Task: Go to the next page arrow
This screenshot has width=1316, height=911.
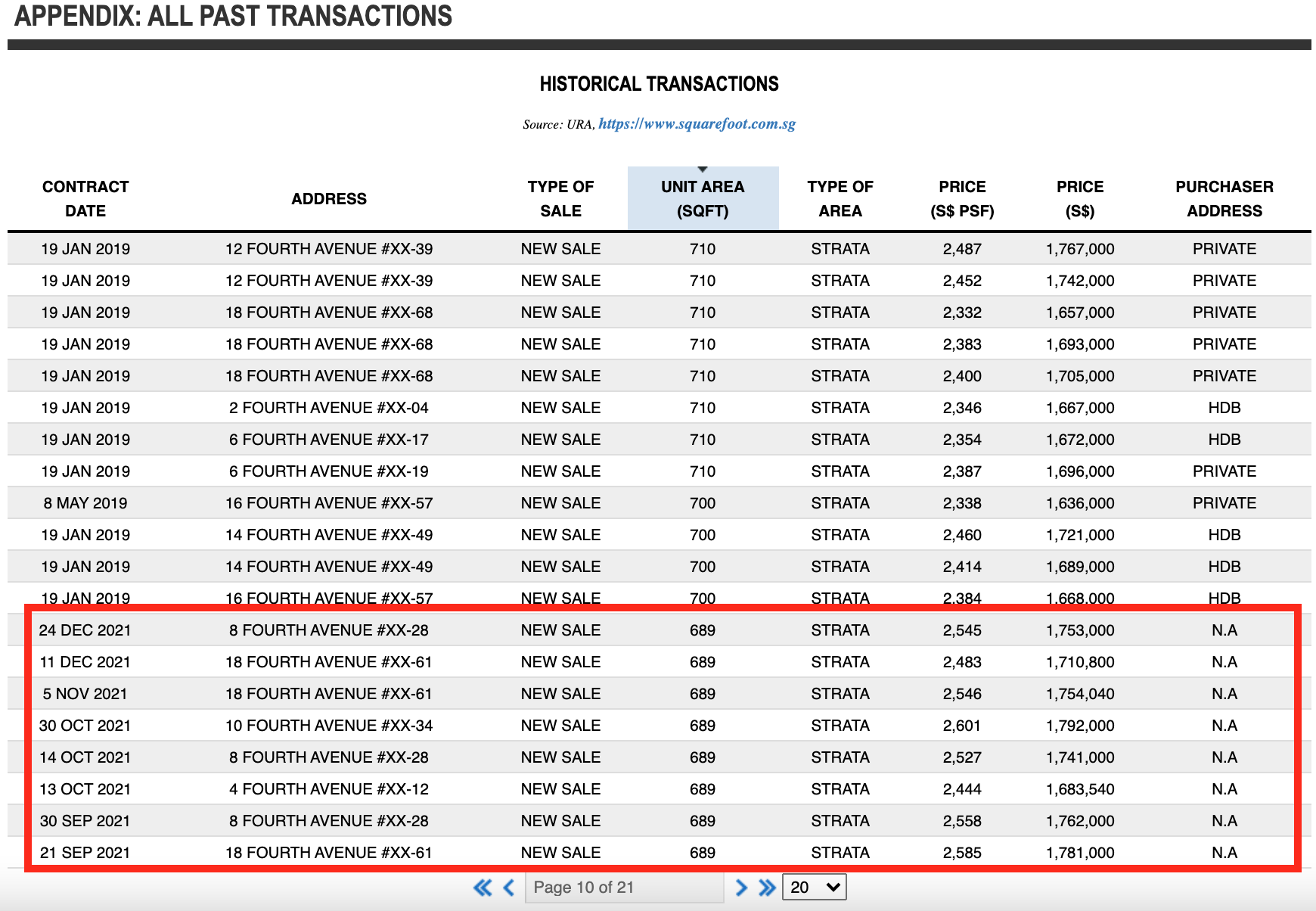Action: coord(741,888)
